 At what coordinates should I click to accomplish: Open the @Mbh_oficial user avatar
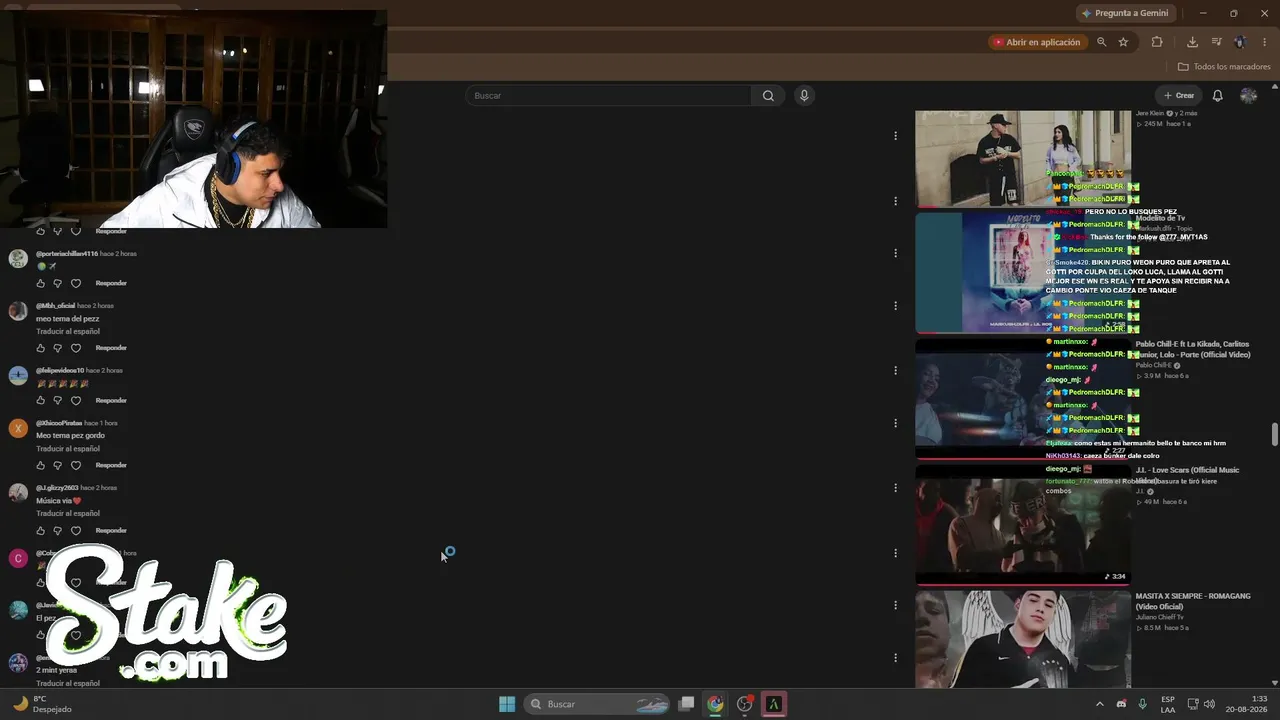(18, 311)
